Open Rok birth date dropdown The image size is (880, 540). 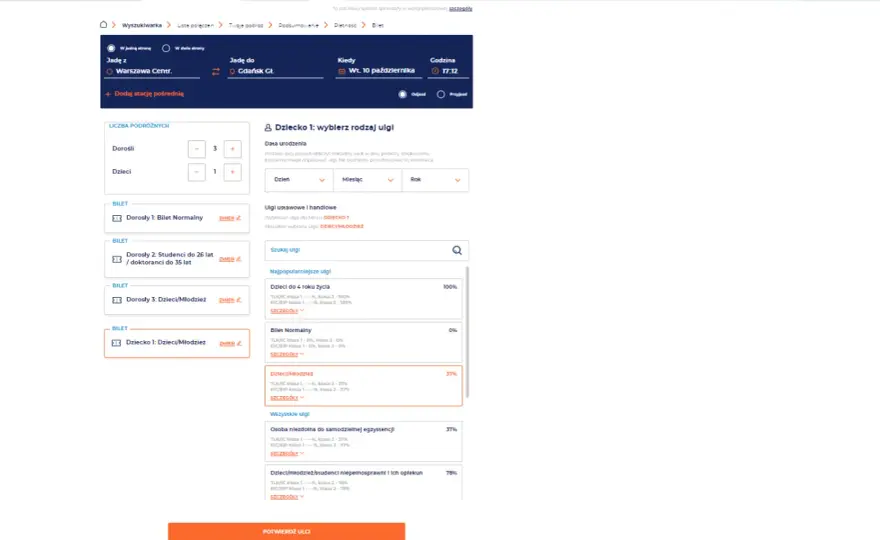[x=436, y=180]
